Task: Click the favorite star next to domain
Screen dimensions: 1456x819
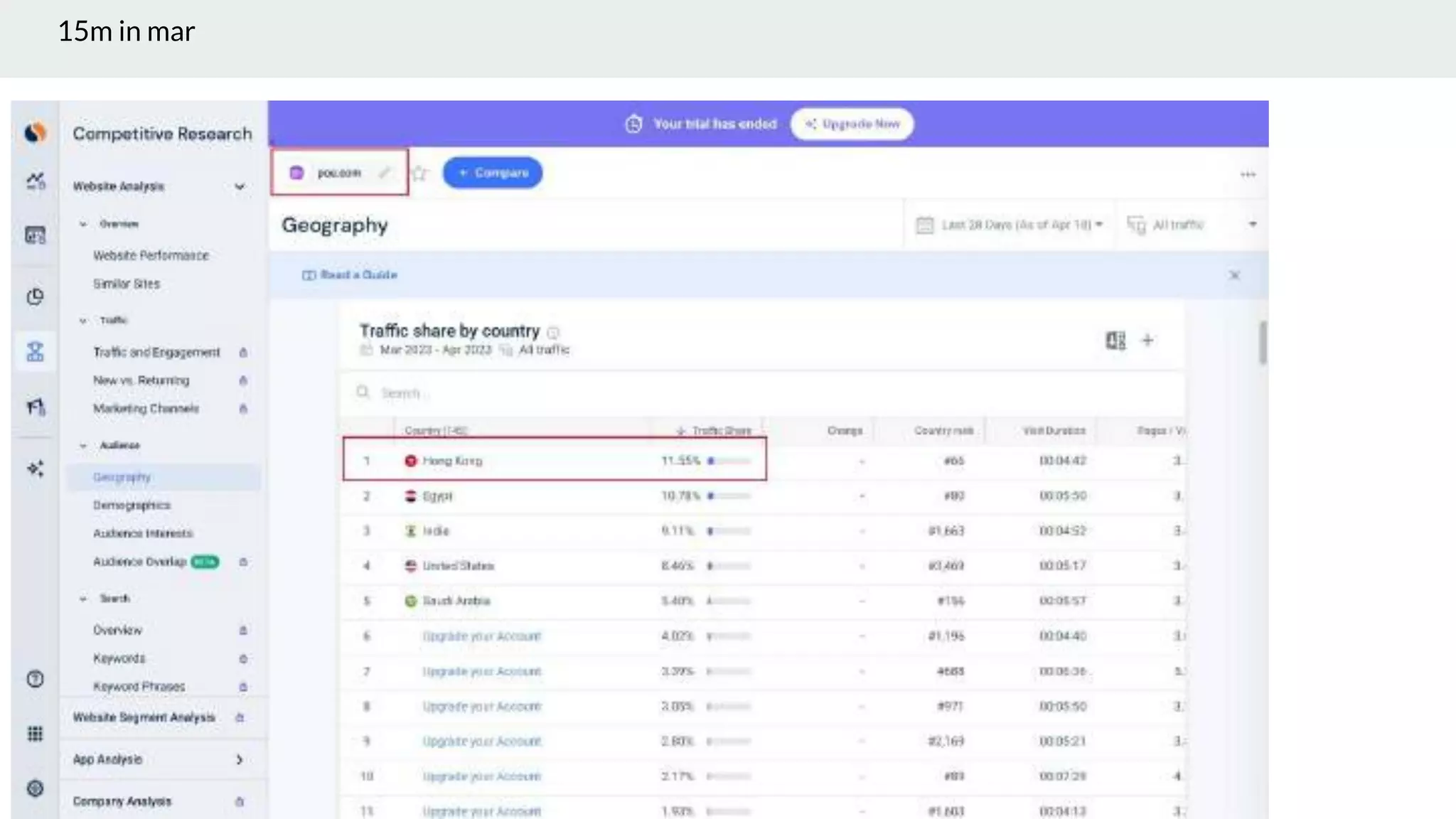Action: coord(420,173)
